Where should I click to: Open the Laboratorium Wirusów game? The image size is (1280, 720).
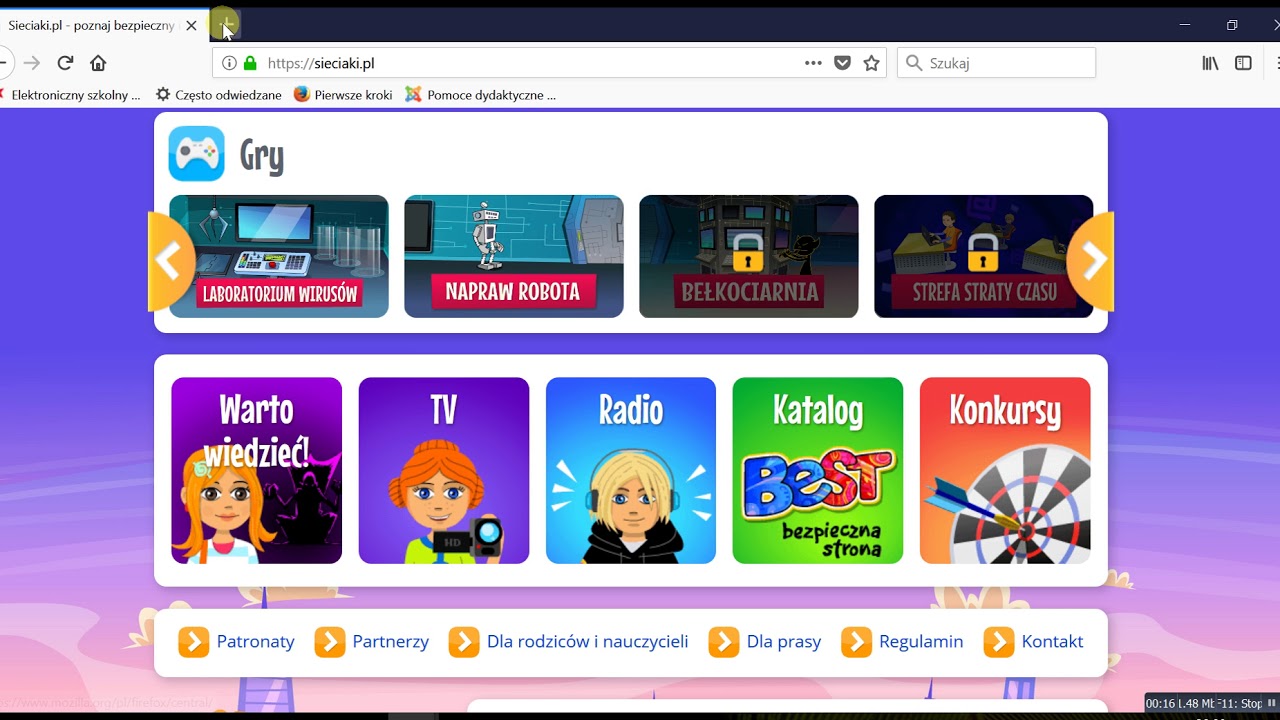point(279,256)
